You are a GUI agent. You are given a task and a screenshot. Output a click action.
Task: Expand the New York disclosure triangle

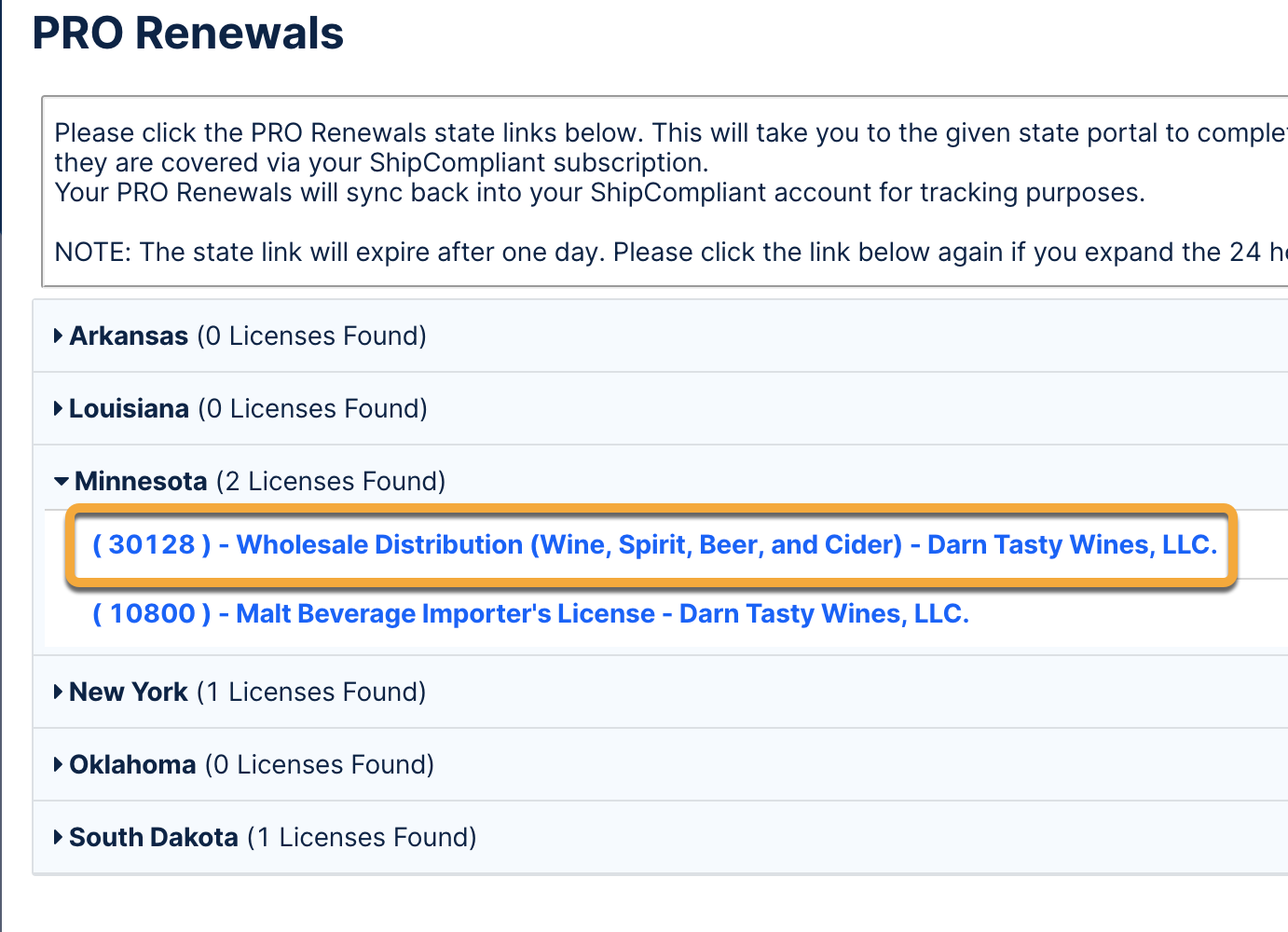tap(59, 692)
